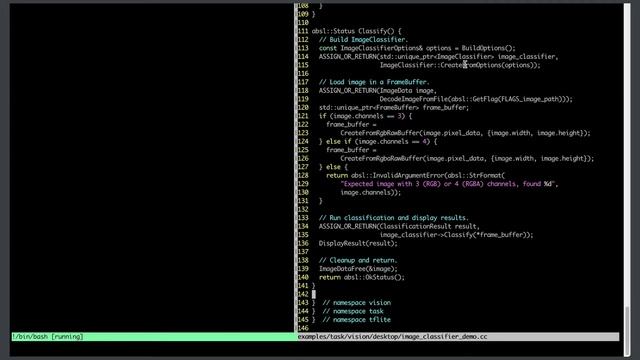Click line 111 absl::Status Classify() declaration
Viewport: 640px width, 360px height.
tap(356, 31)
